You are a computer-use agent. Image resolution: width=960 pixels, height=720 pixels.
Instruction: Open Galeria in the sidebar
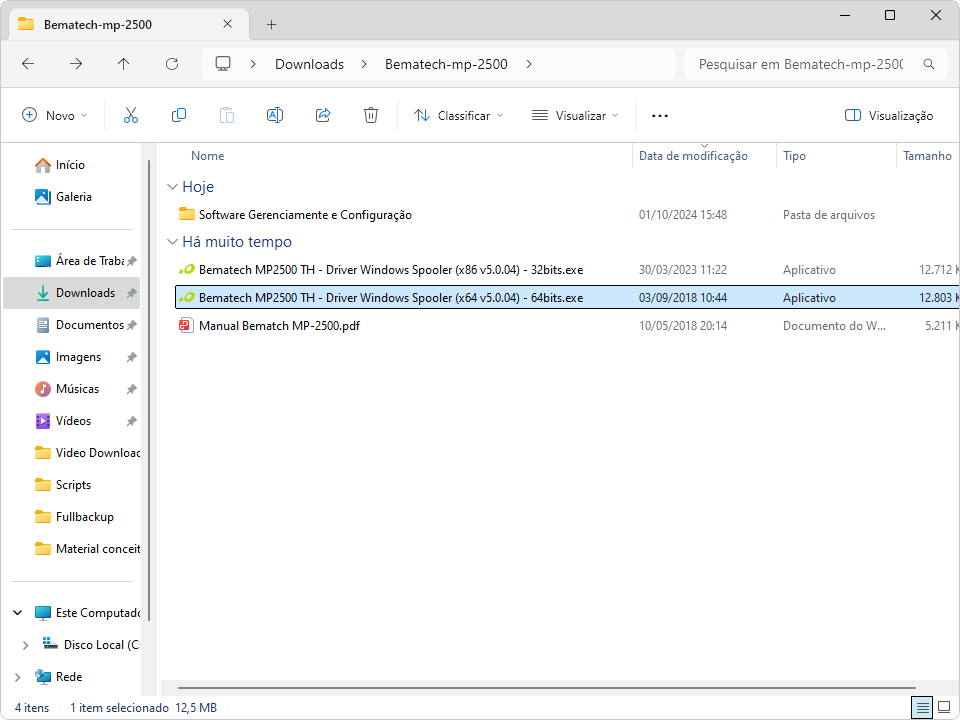(64, 197)
